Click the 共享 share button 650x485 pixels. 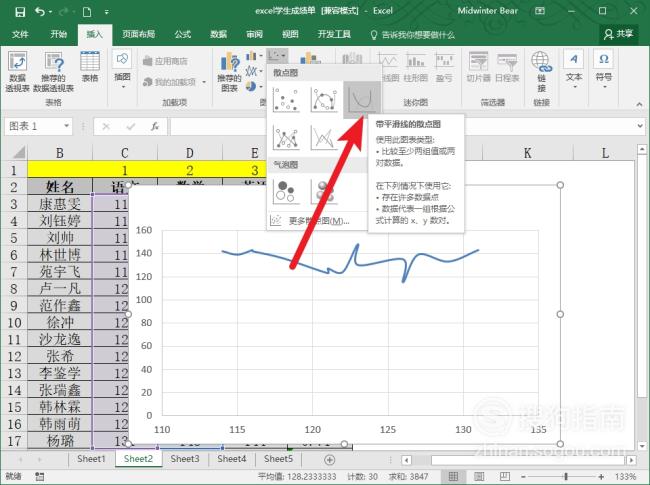pyautogui.click(x=618, y=34)
